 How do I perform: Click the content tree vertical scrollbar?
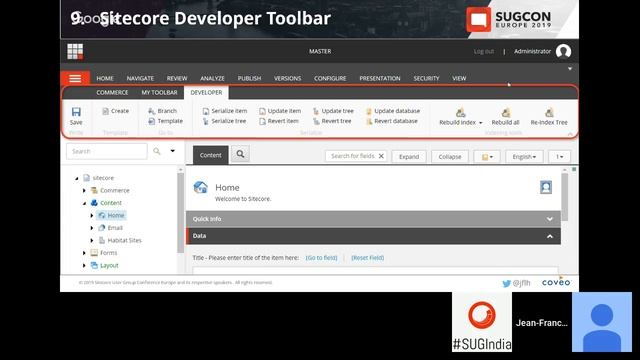pos(180,212)
